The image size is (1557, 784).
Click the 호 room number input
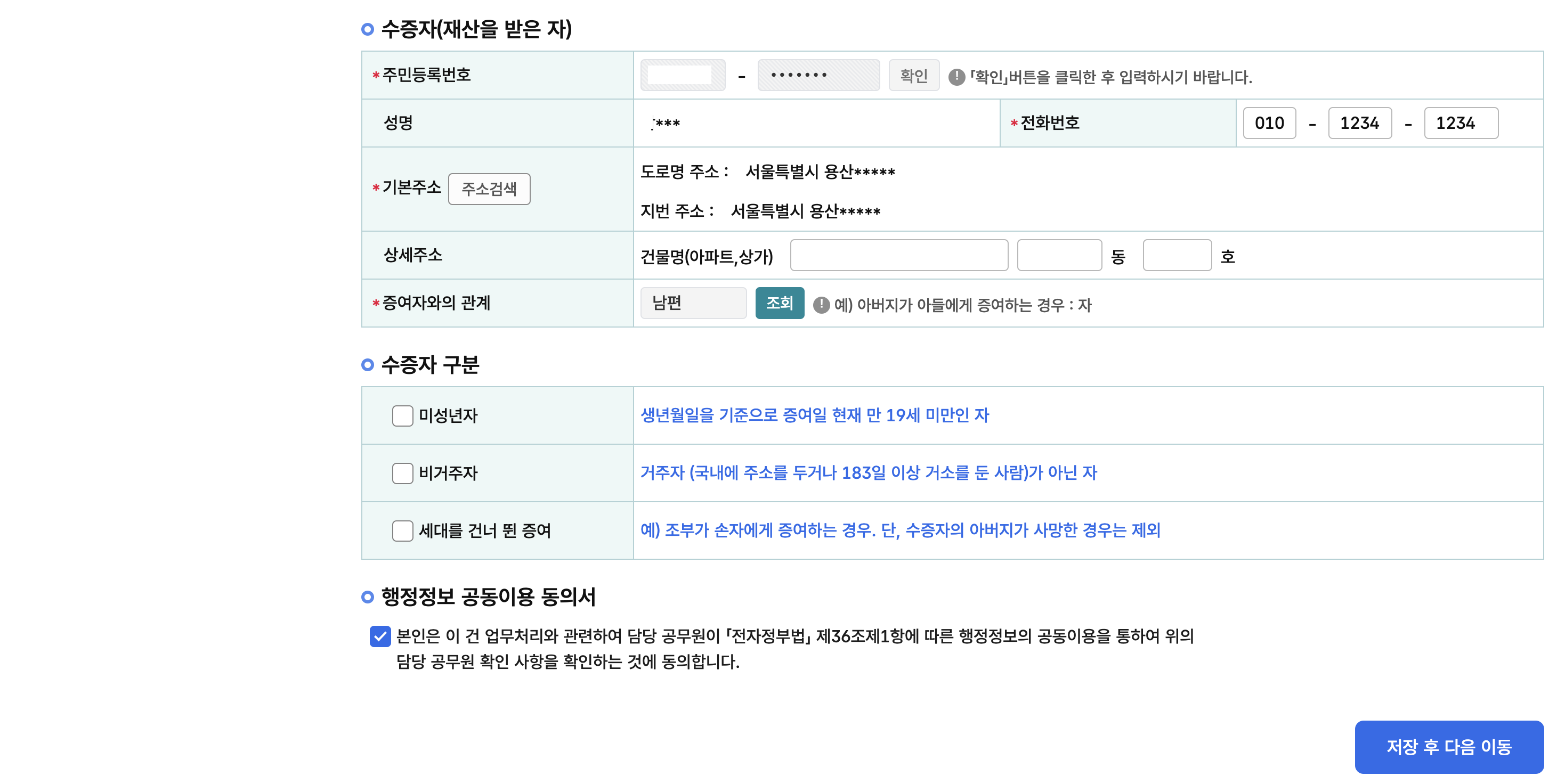(1177, 256)
